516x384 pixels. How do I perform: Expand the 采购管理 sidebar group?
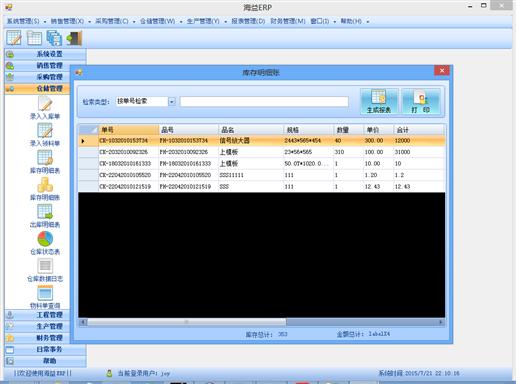pyautogui.click(x=37, y=77)
